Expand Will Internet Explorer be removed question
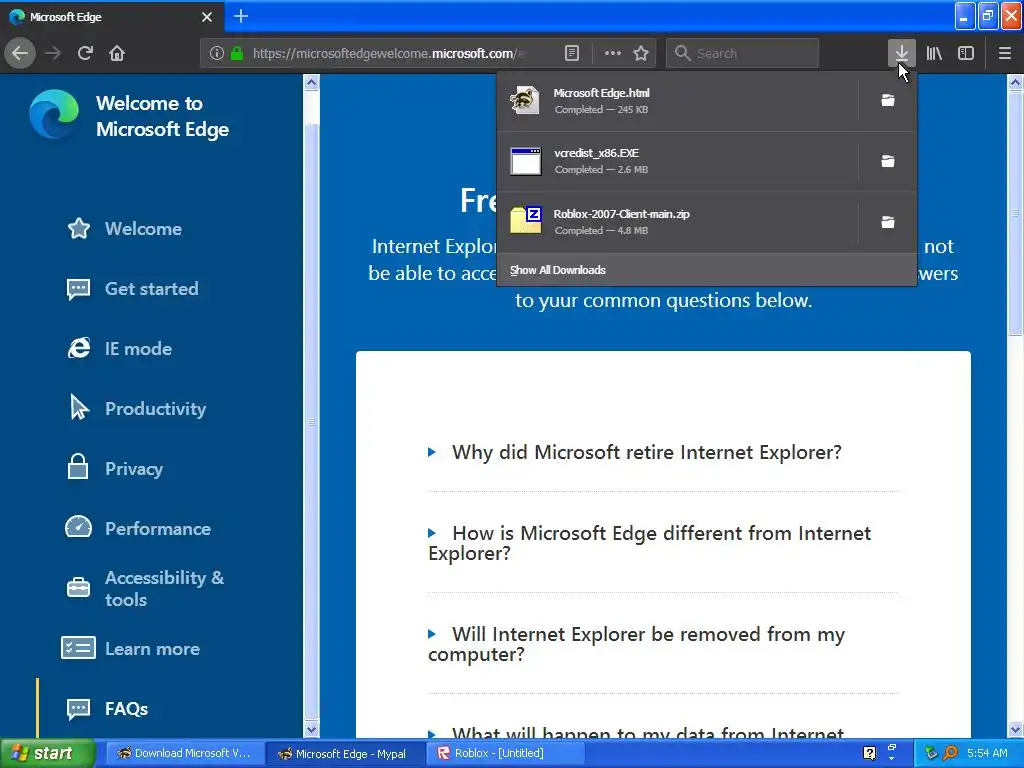Viewport: 1024px width, 768px height. pyautogui.click(x=637, y=644)
